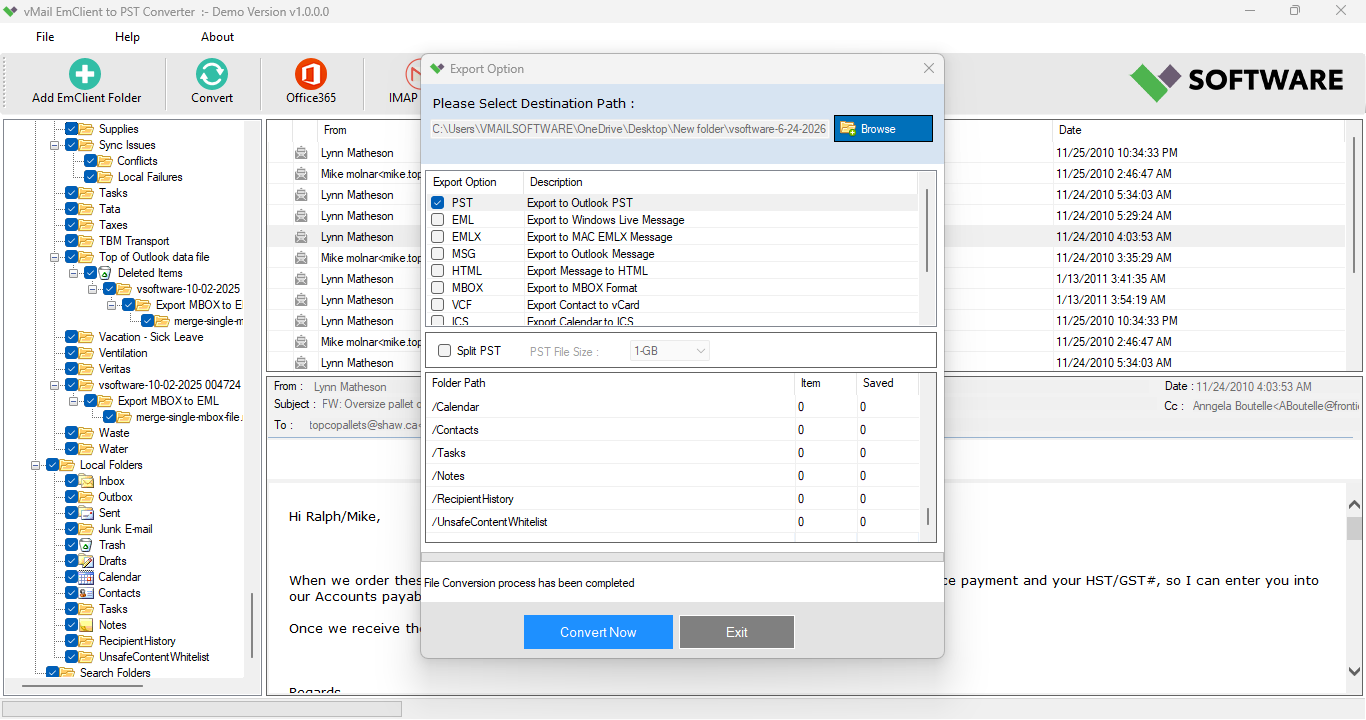Click the destination path input field
This screenshot has width=1366, height=720.
point(630,129)
